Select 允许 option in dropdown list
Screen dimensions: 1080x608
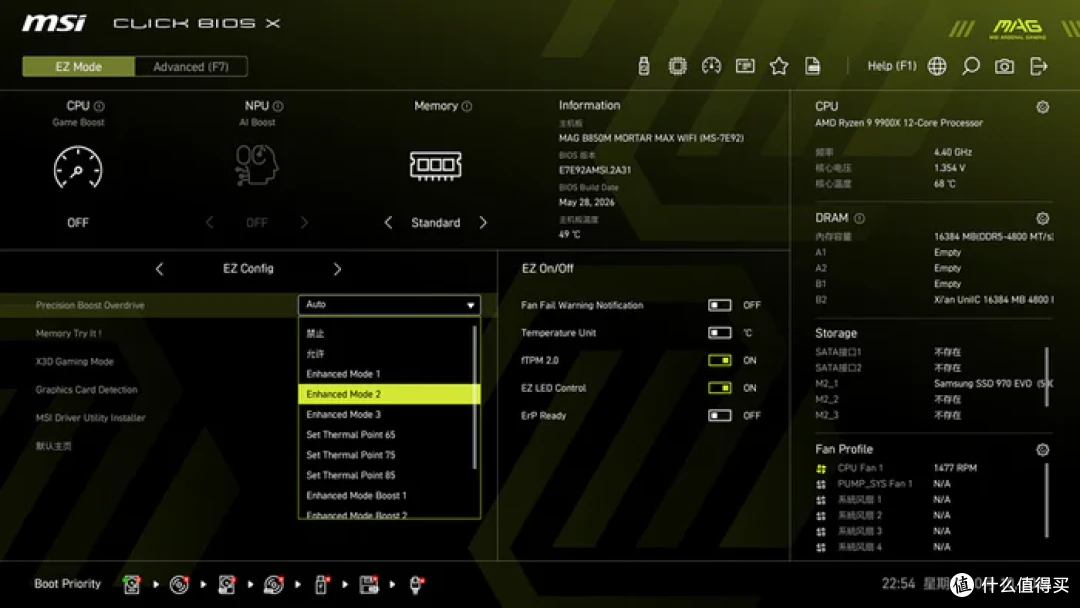pyautogui.click(x=385, y=354)
